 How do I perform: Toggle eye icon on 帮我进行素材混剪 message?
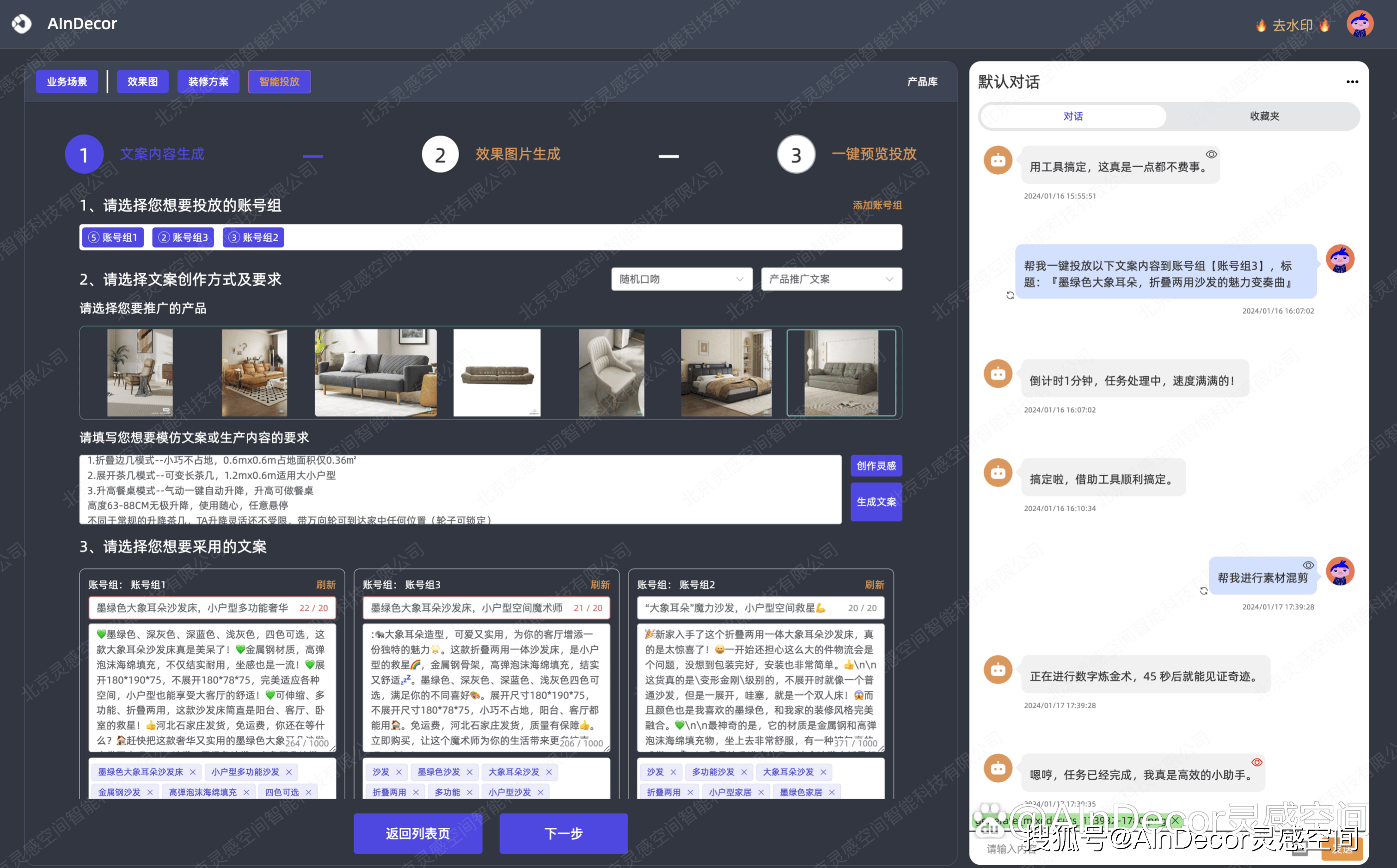1308,565
